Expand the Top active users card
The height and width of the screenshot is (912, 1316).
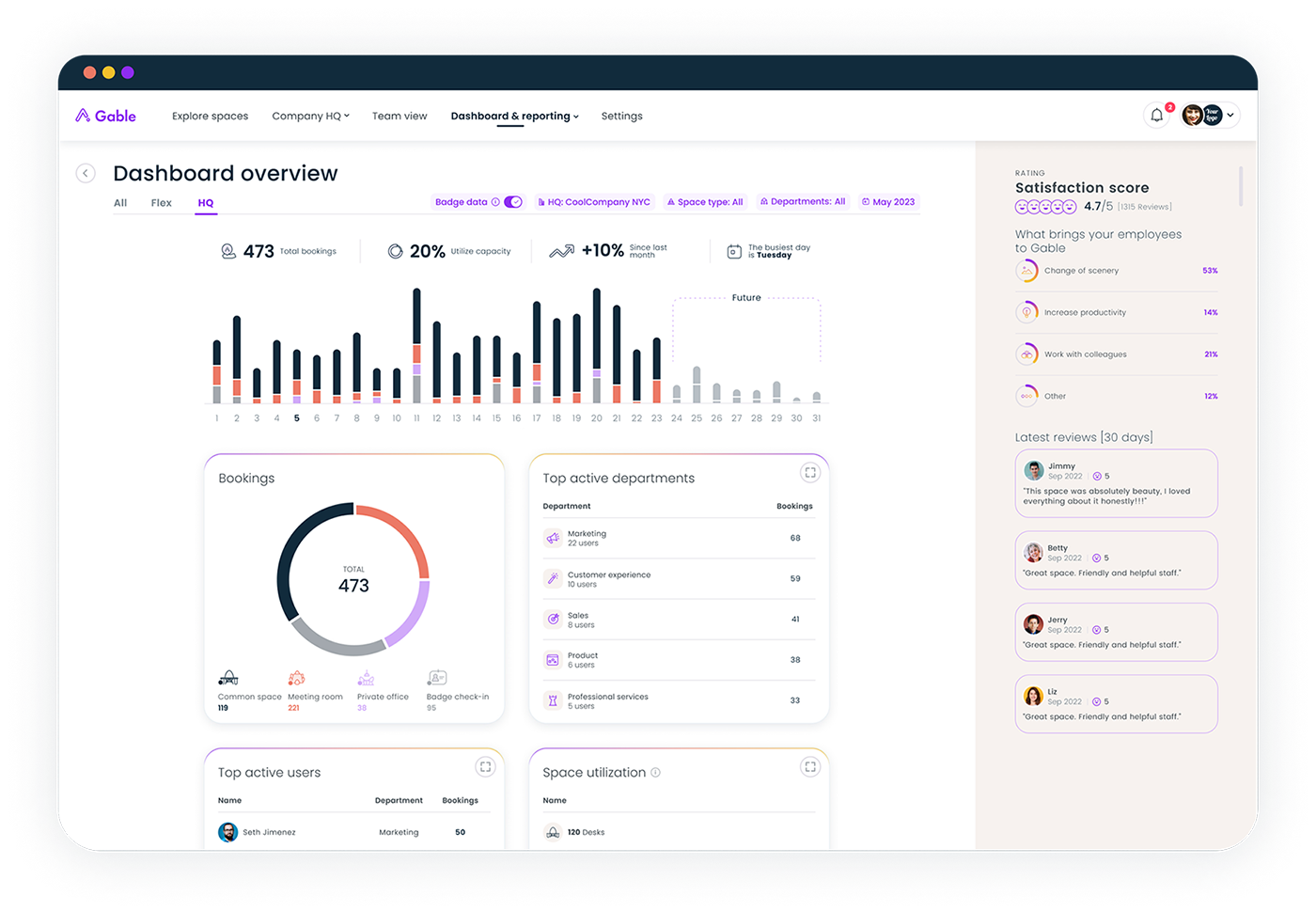click(485, 767)
